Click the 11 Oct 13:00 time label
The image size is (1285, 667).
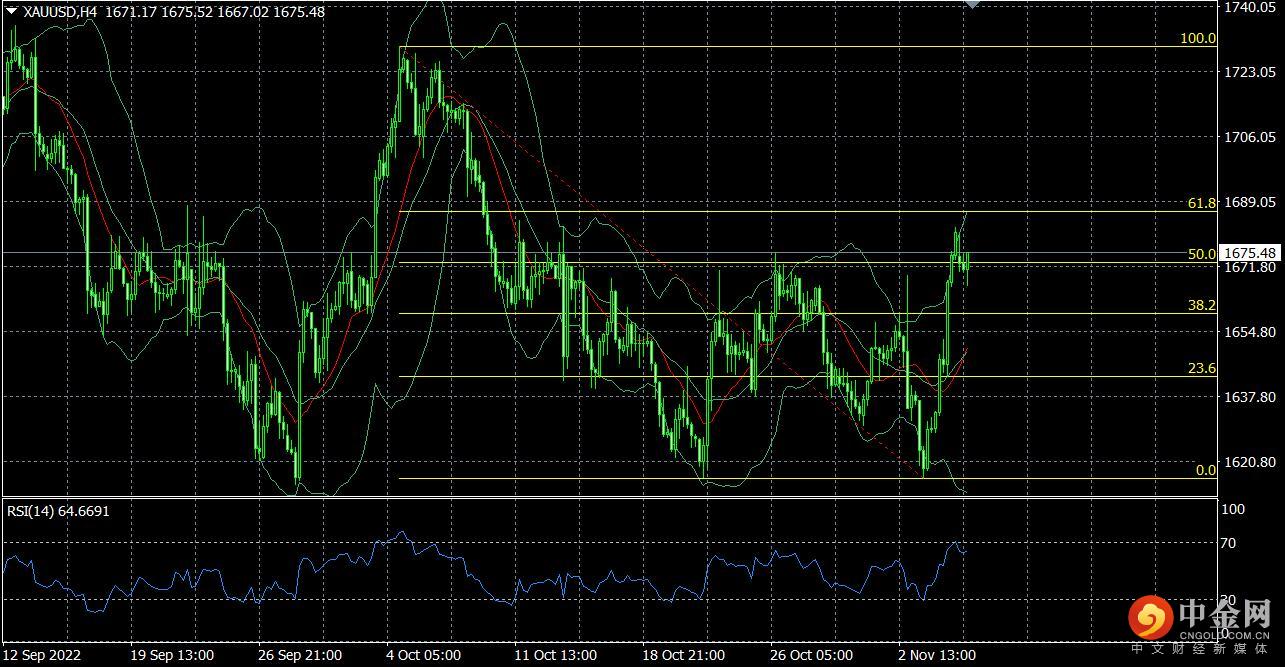pyautogui.click(x=555, y=656)
